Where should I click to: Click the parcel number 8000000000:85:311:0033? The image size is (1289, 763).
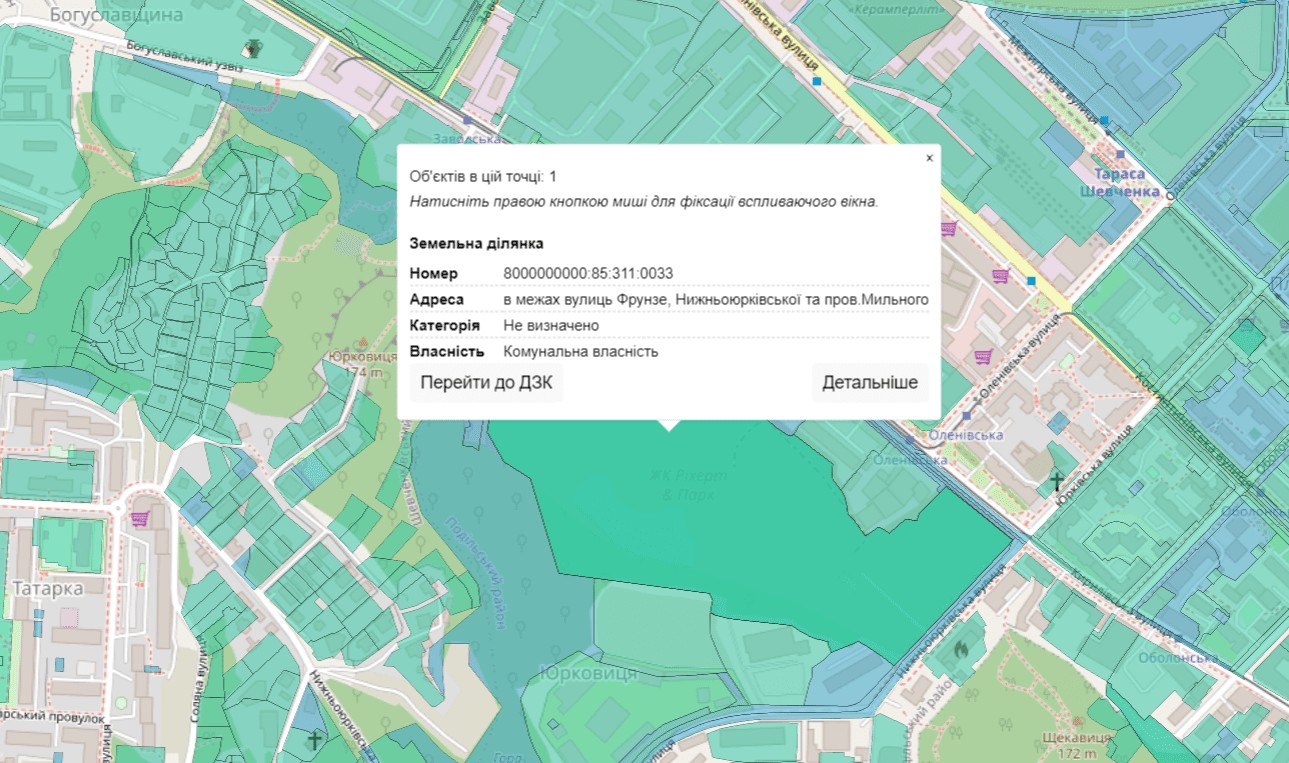pyautogui.click(x=588, y=274)
